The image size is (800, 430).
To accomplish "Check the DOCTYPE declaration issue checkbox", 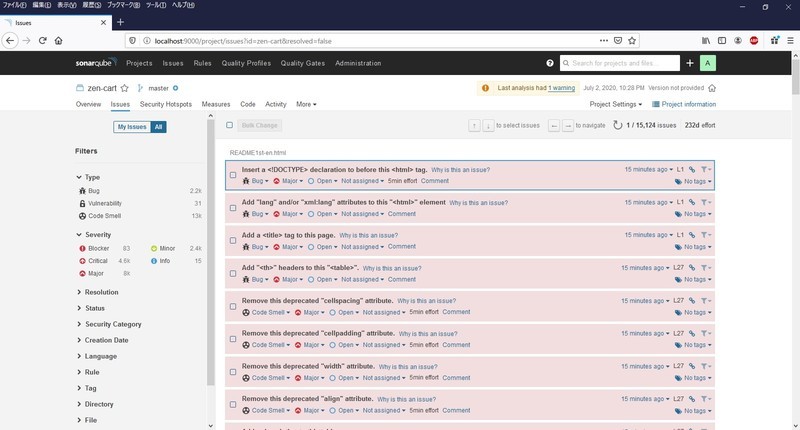I will 233,175.
